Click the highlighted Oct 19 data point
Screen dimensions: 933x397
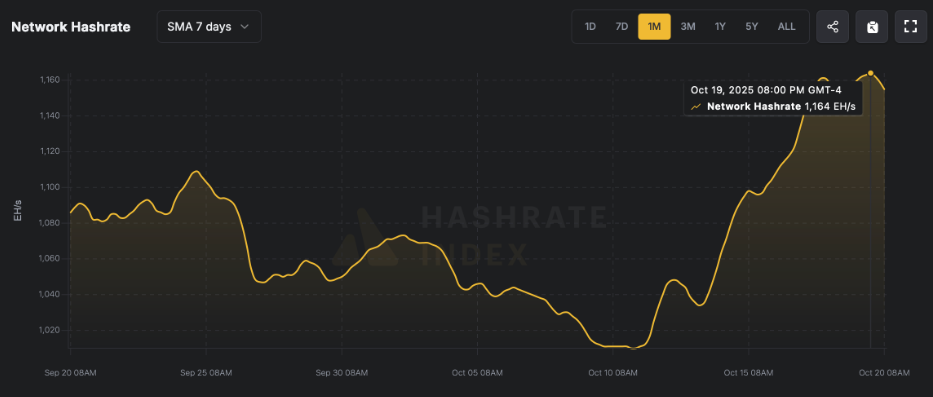tap(871, 73)
